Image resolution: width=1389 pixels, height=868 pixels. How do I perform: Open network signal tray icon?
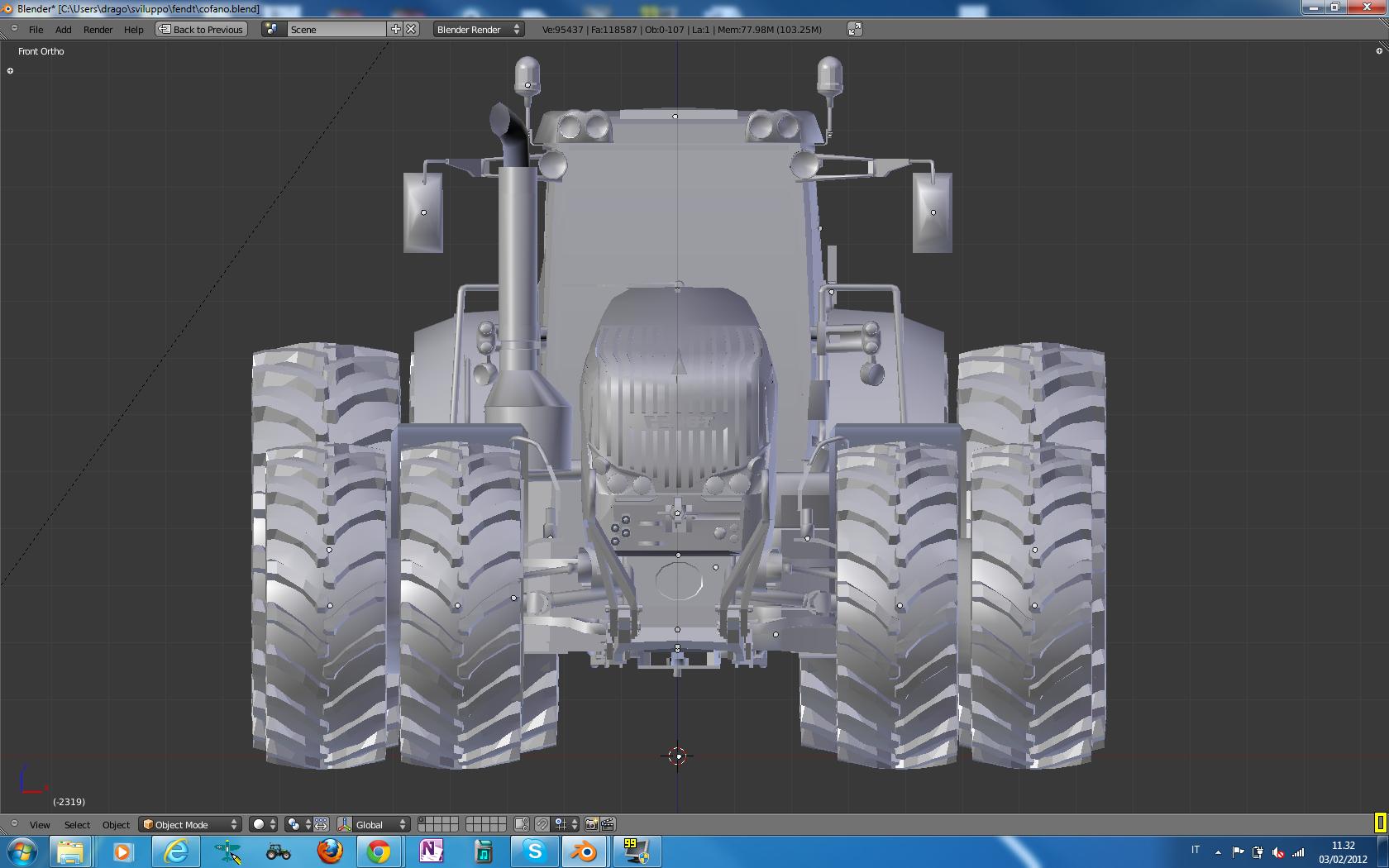(x=1298, y=851)
